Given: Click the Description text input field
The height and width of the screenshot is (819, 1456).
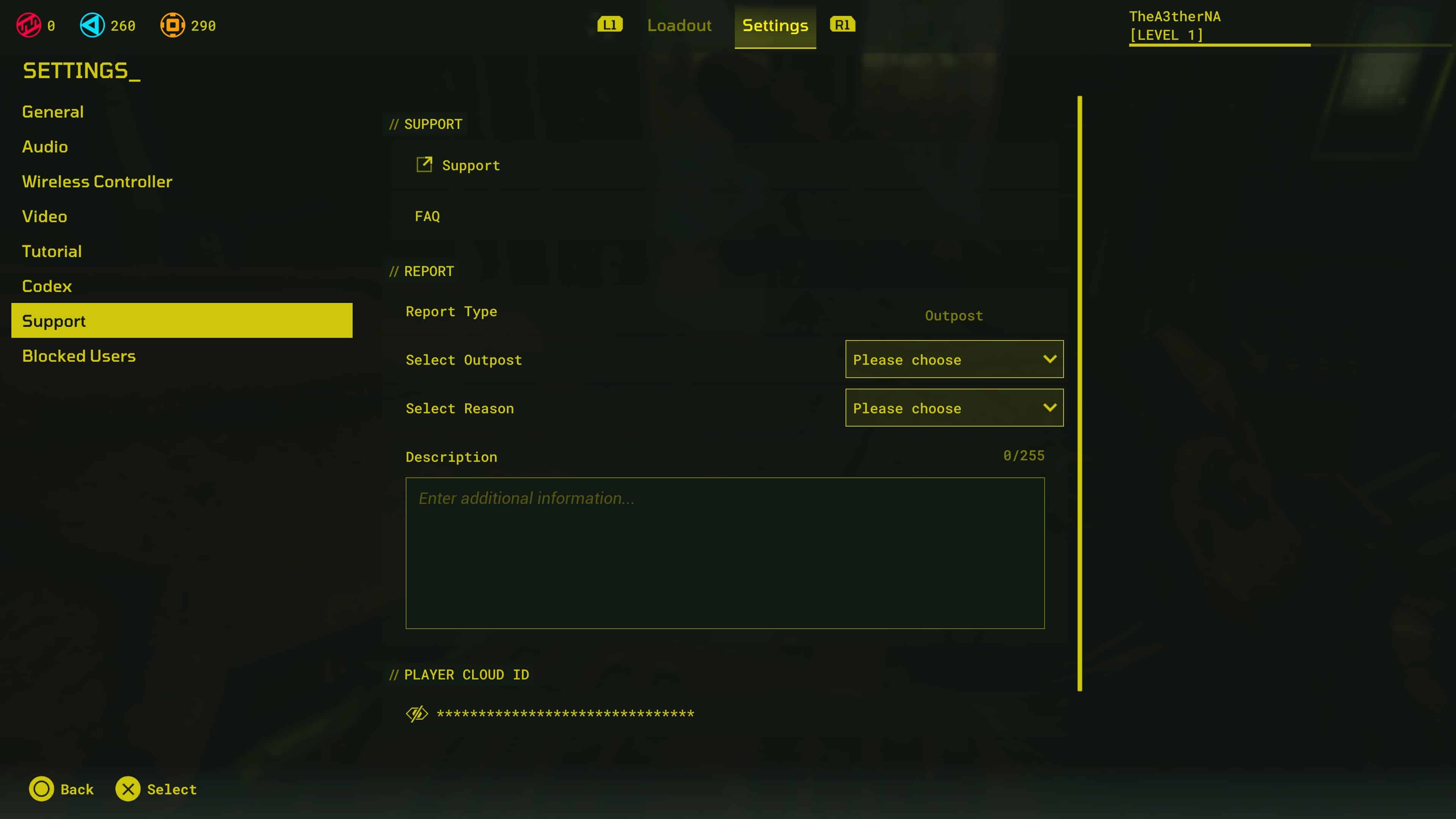Looking at the screenshot, I should tap(725, 553).
